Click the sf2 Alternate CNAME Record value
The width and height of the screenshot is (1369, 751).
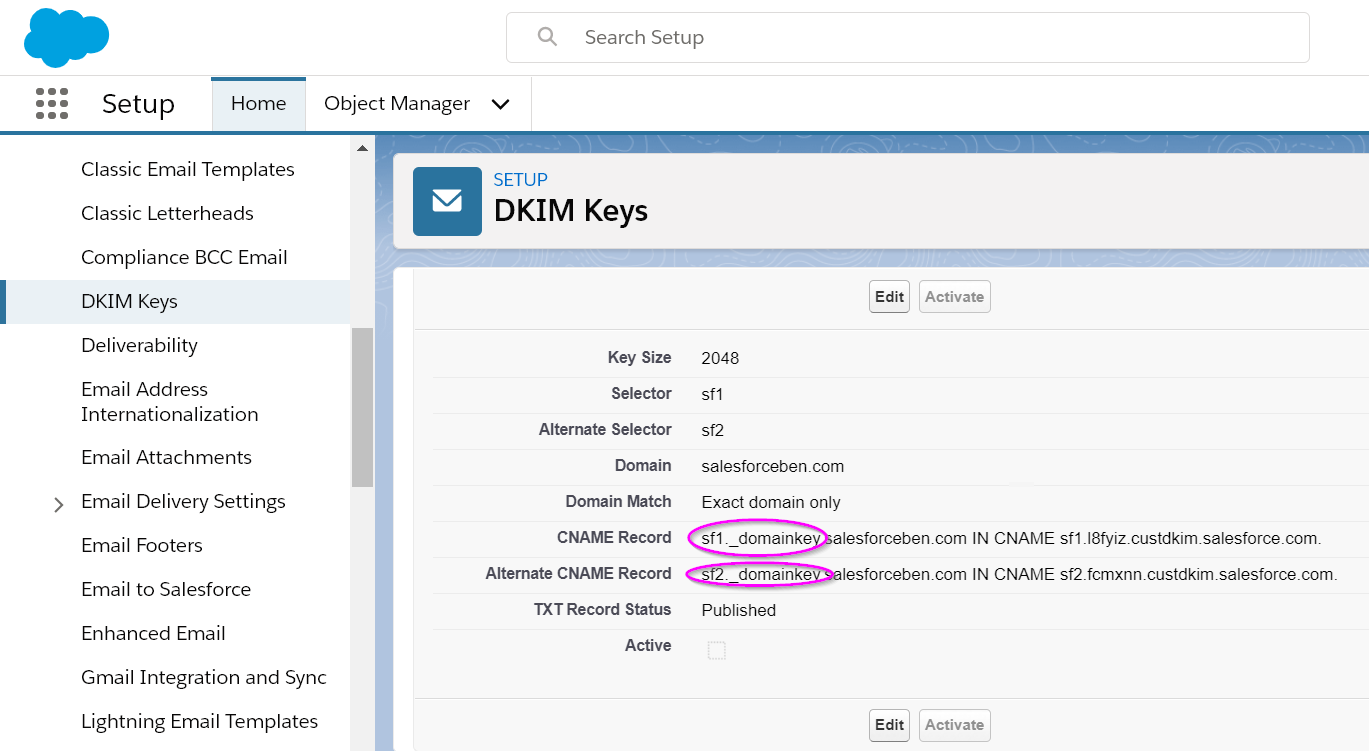coord(1019,574)
